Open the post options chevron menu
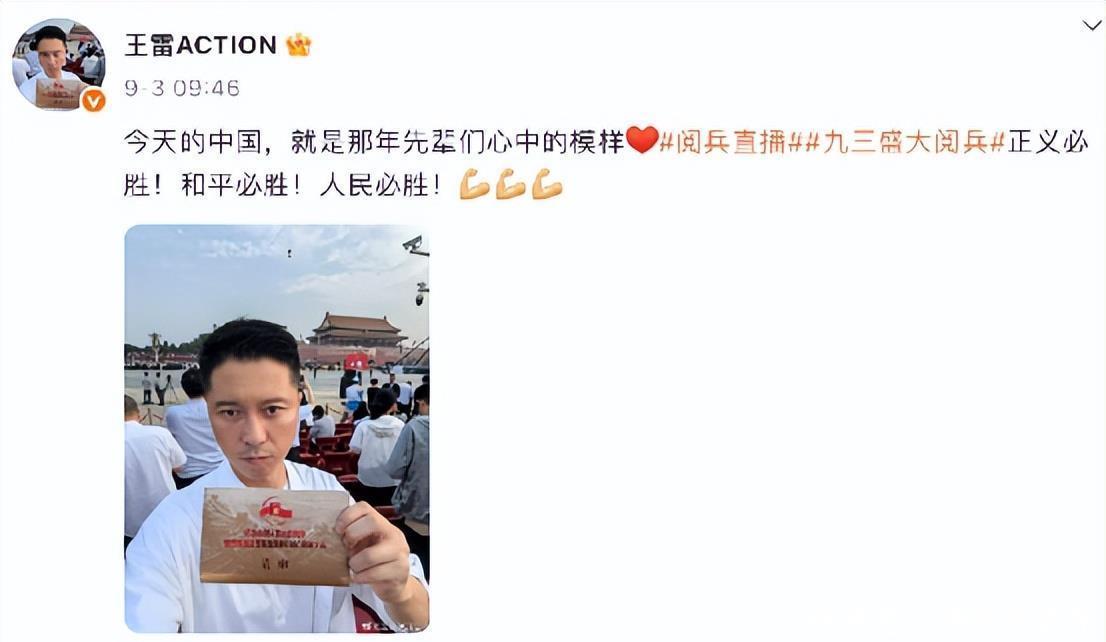 pyautogui.click(x=1092, y=26)
